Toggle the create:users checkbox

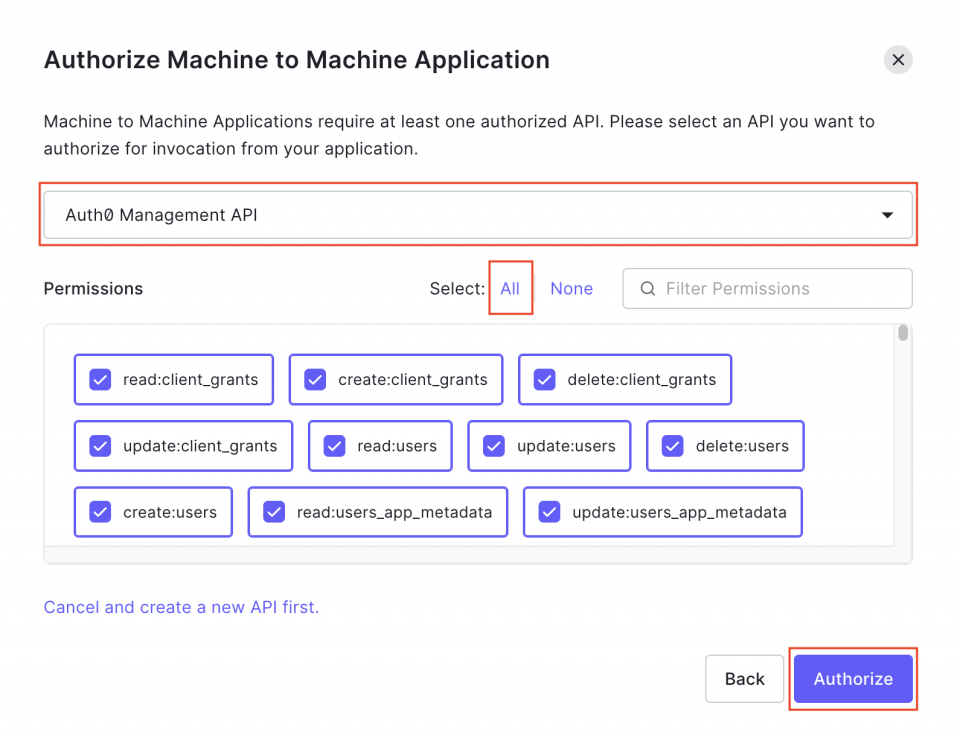coord(100,512)
